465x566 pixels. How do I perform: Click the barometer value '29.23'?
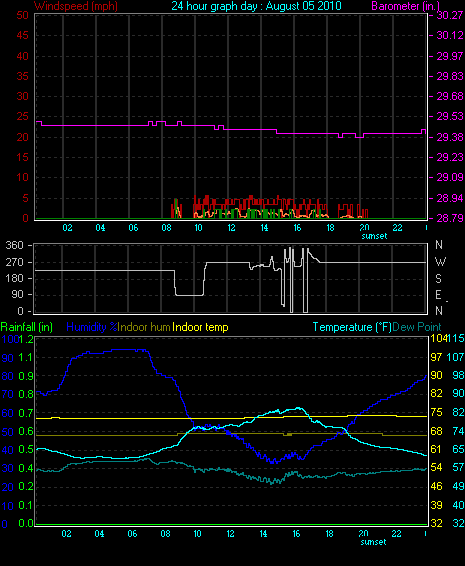[x=450, y=157]
